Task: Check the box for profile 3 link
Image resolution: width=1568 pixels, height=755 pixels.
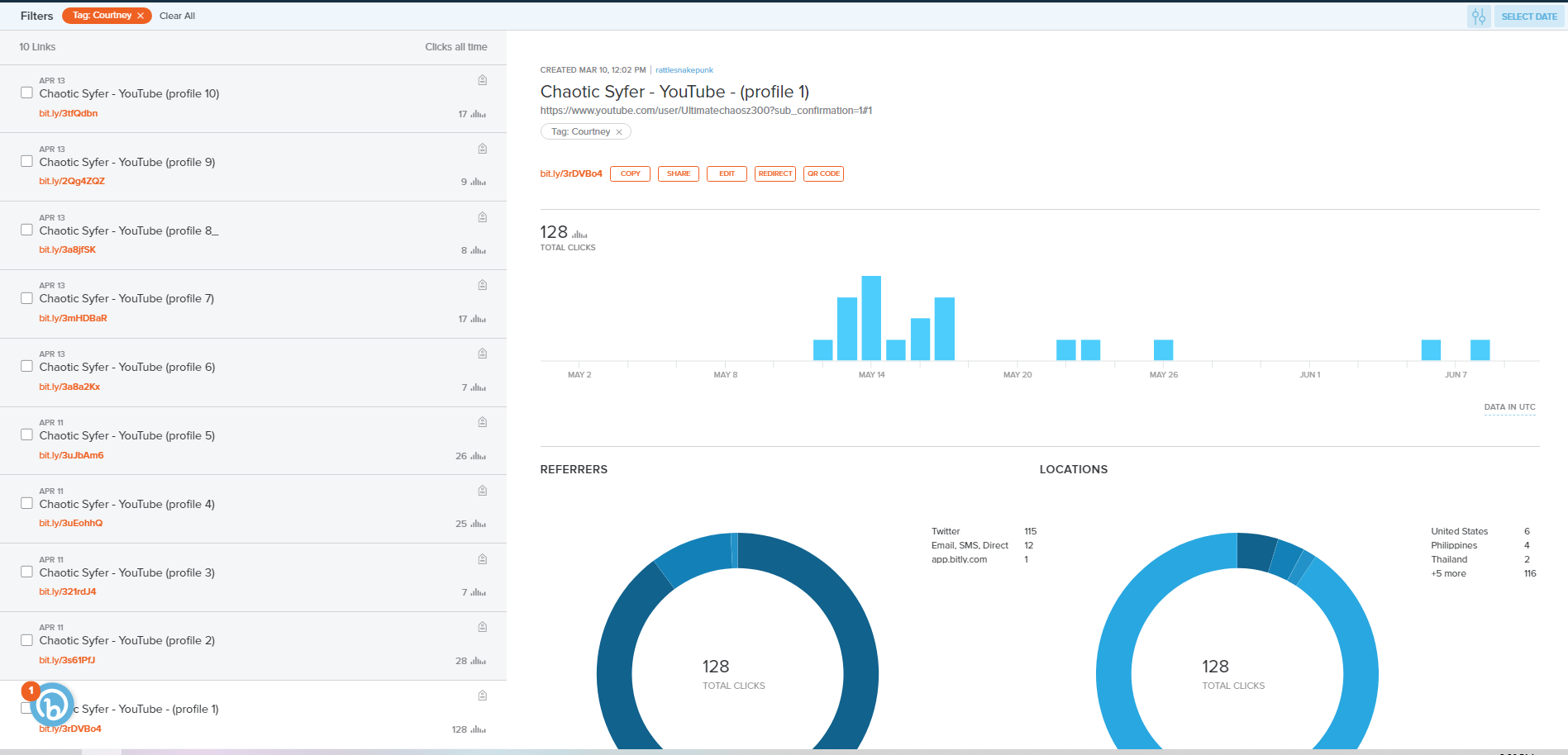Action: click(27, 572)
